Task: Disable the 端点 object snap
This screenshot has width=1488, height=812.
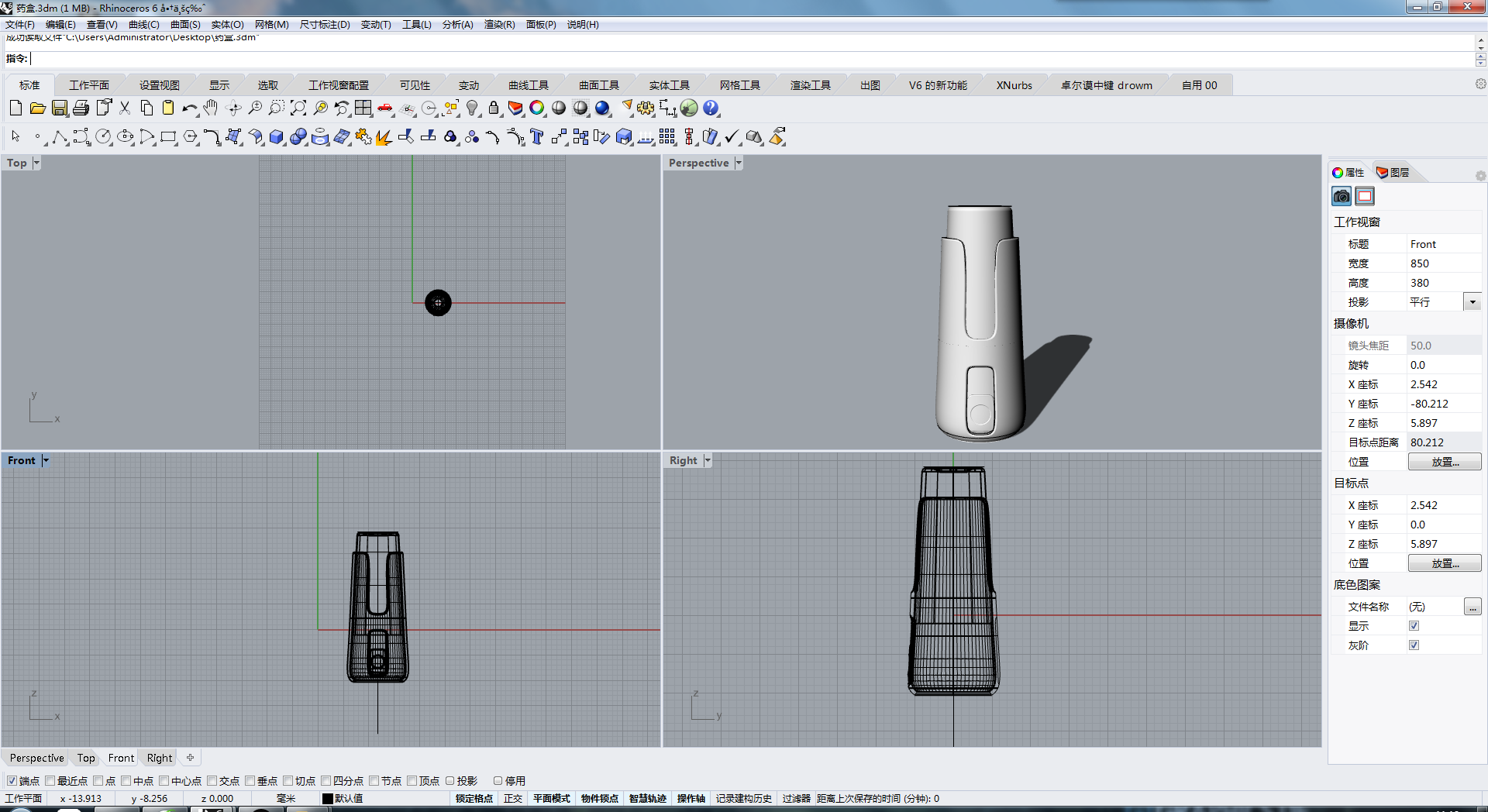Action: tap(12, 781)
